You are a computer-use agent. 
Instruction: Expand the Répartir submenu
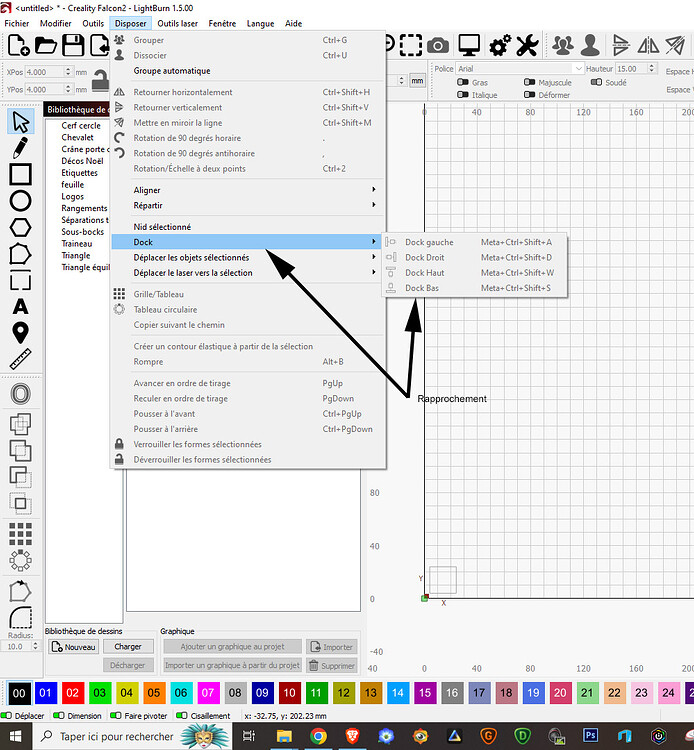pos(248,205)
